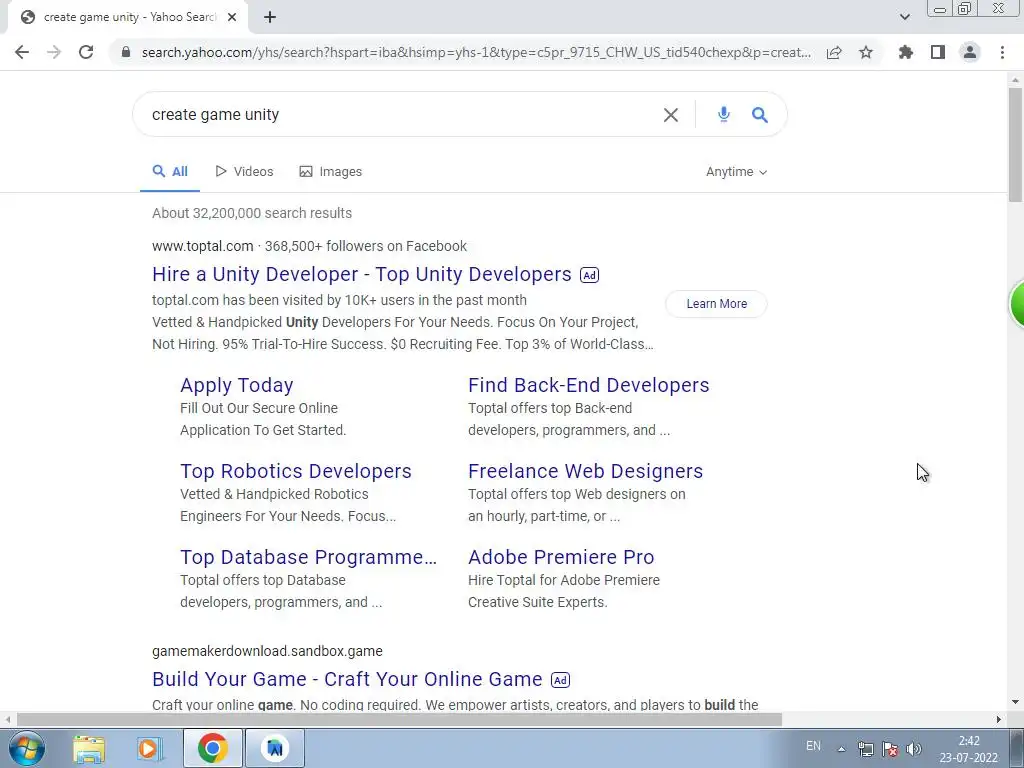Click the Learn More button
1024x768 pixels.
pyautogui.click(x=716, y=304)
